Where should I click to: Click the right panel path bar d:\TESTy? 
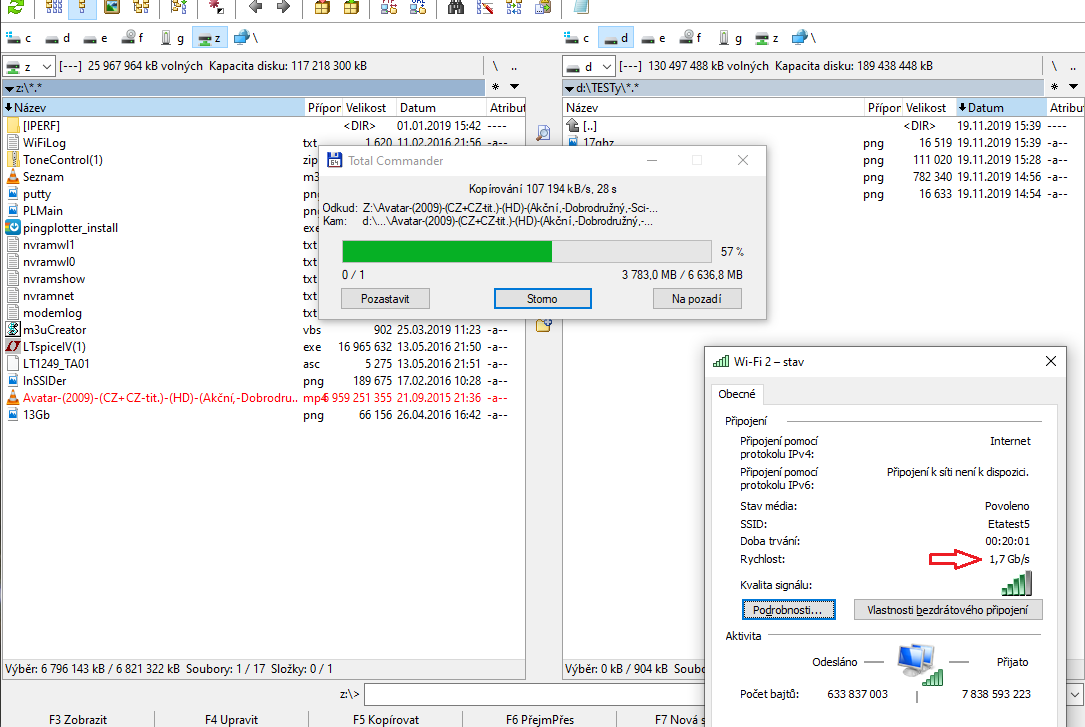[x=803, y=88]
